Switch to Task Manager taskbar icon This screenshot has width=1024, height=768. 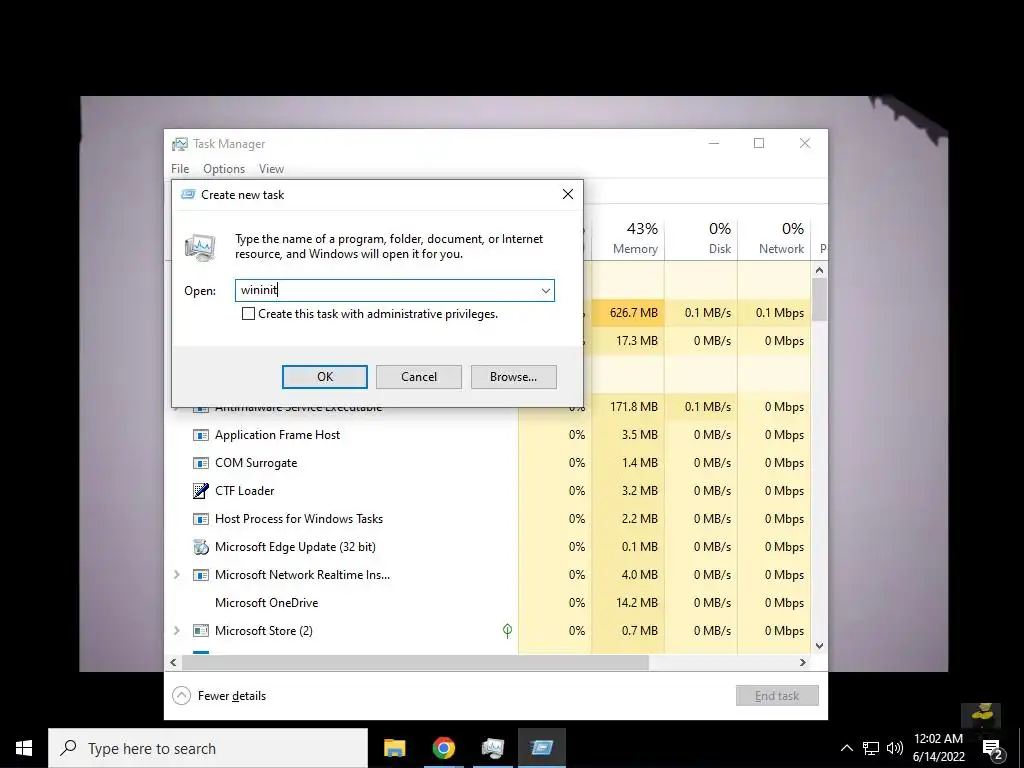[492, 748]
